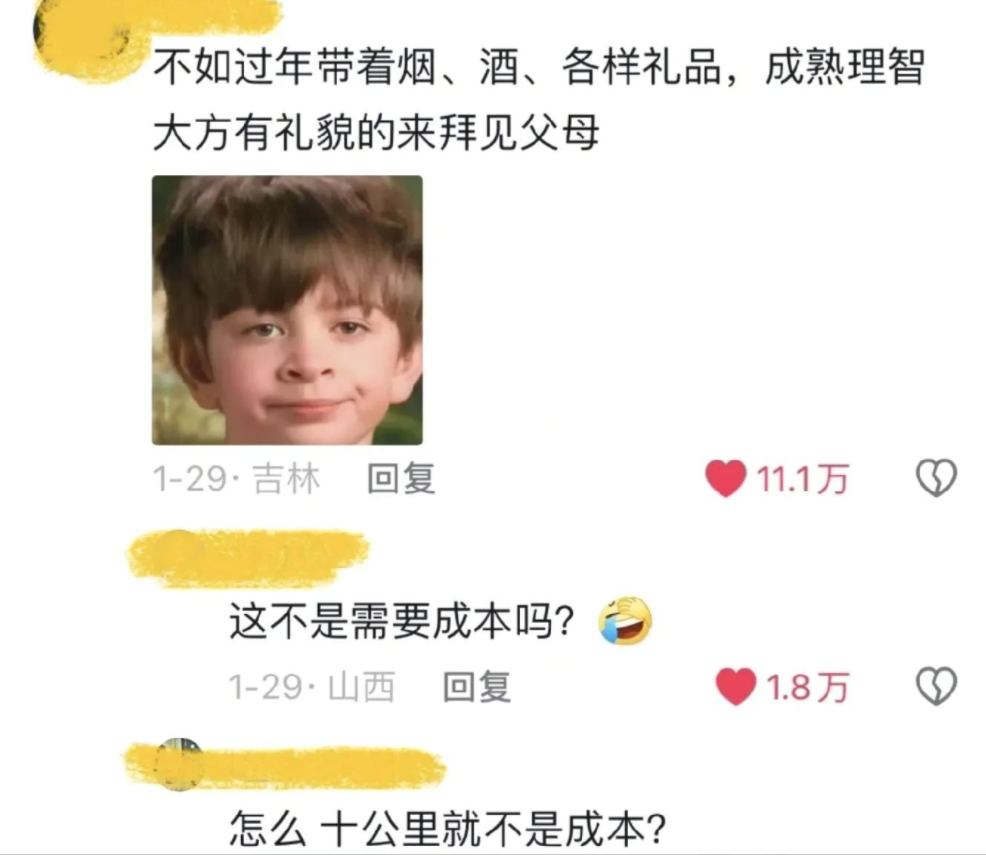
Task: Open the boy meme image attachment
Action: tap(287, 311)
